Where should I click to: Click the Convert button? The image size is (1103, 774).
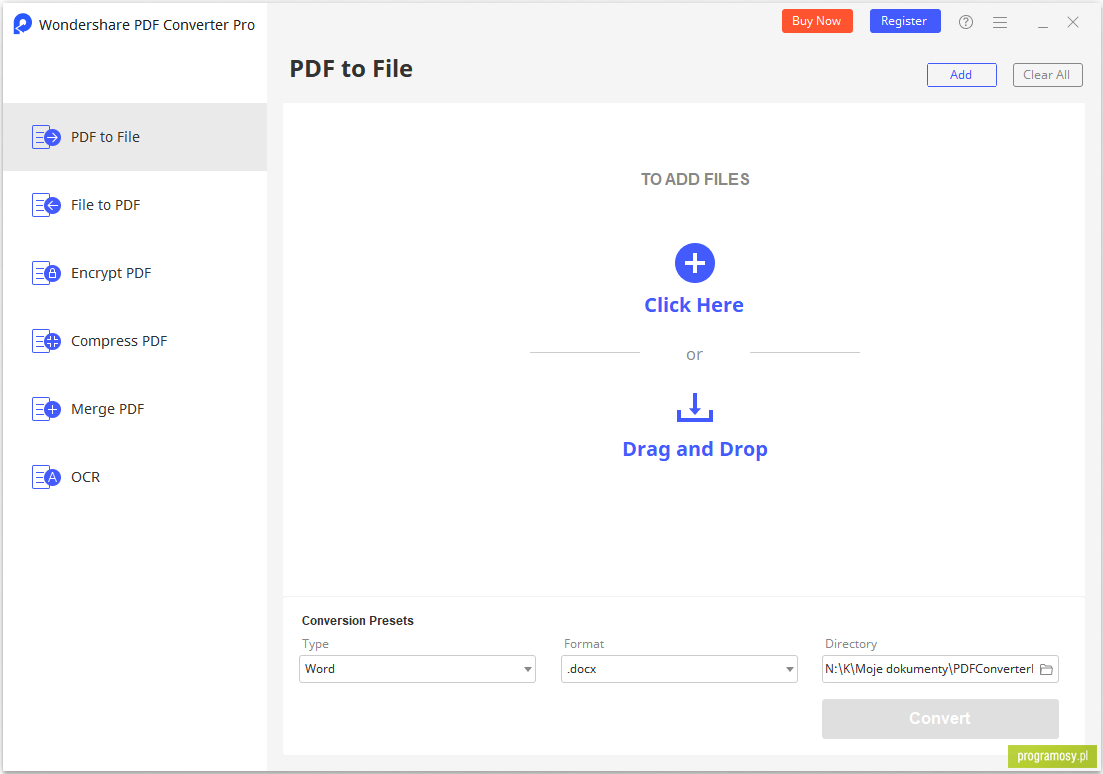940,718
